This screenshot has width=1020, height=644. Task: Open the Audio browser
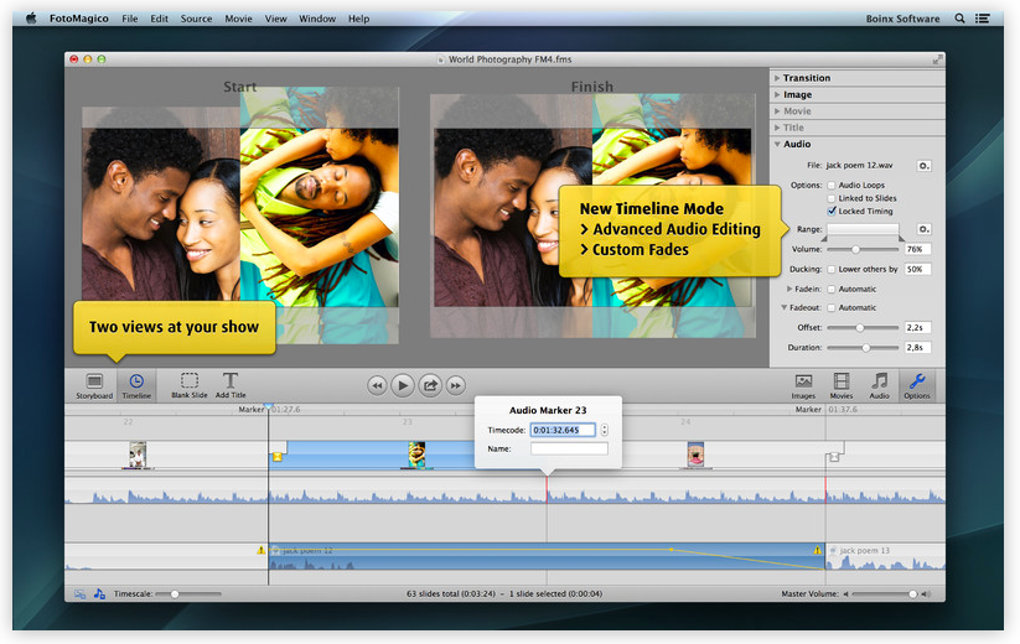pos(879,386)
